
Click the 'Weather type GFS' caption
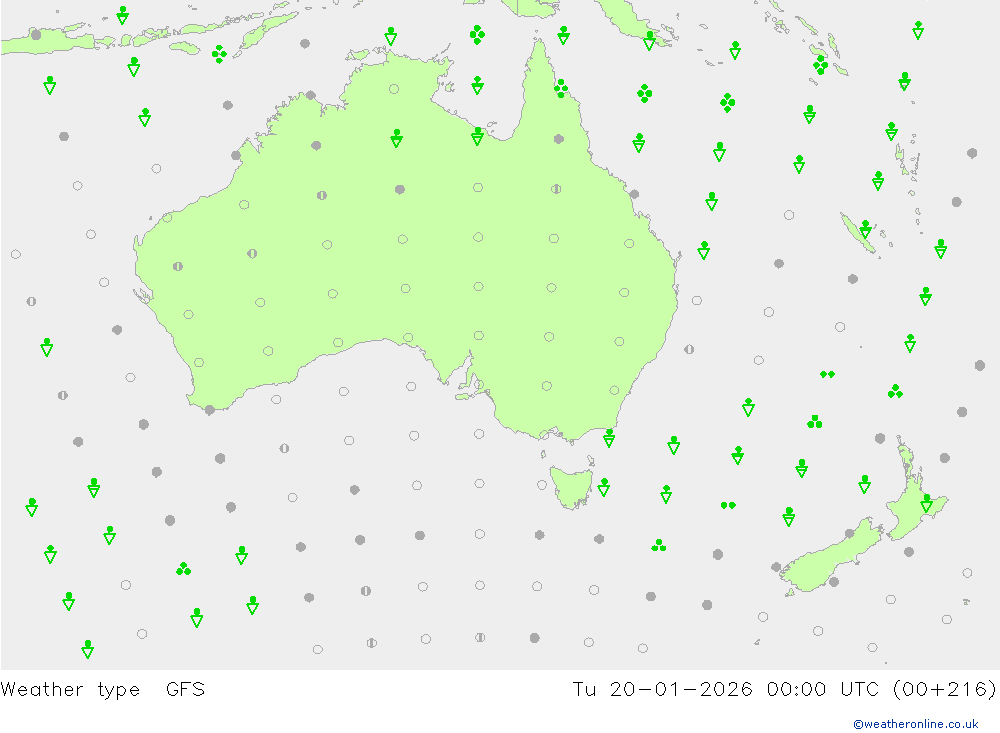point(103,689)
